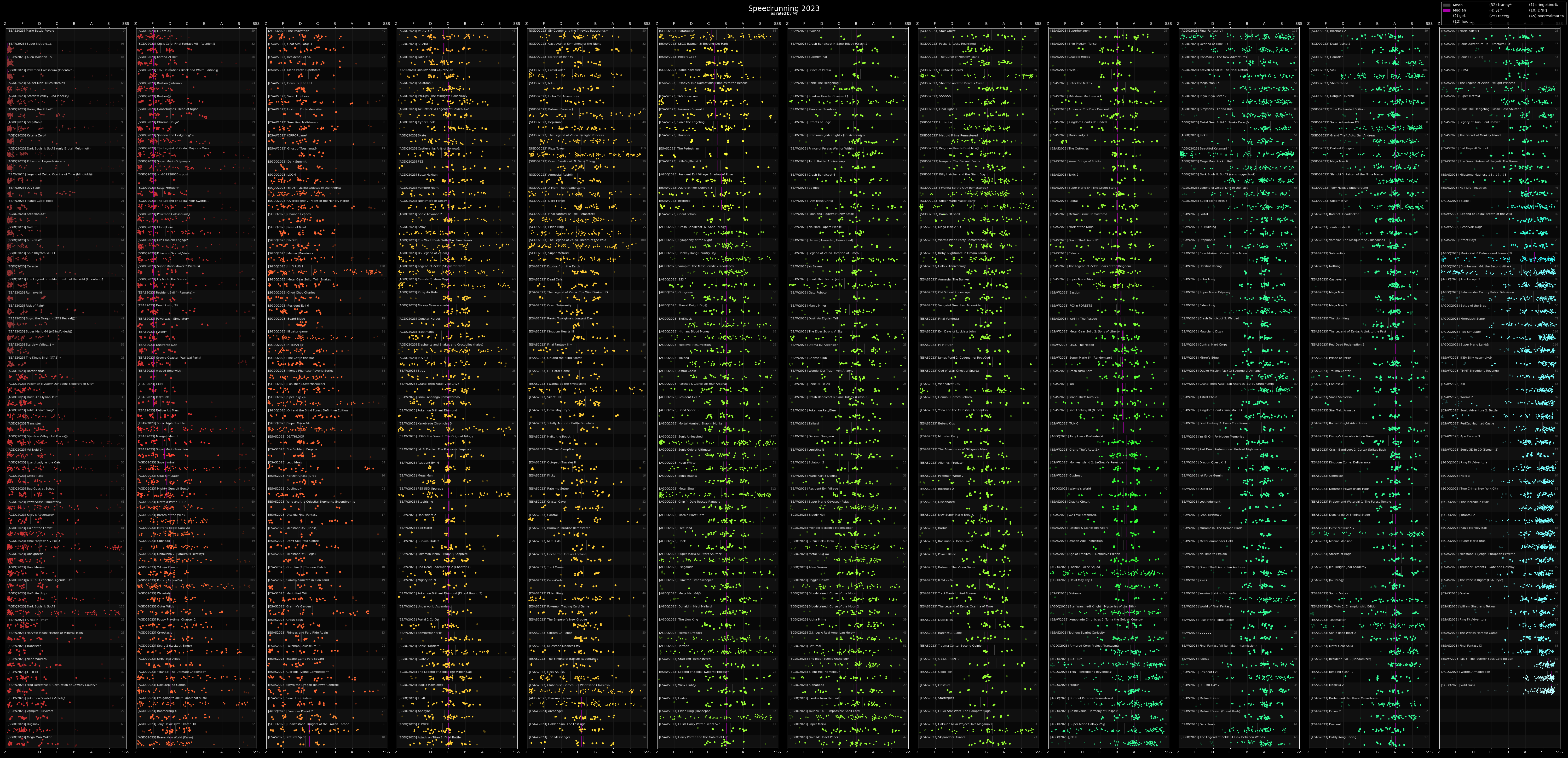Select '[SGDQ2023] Superhot VR' label
This screenshot has width=1568, height=758.
[x=1329, y=201]
